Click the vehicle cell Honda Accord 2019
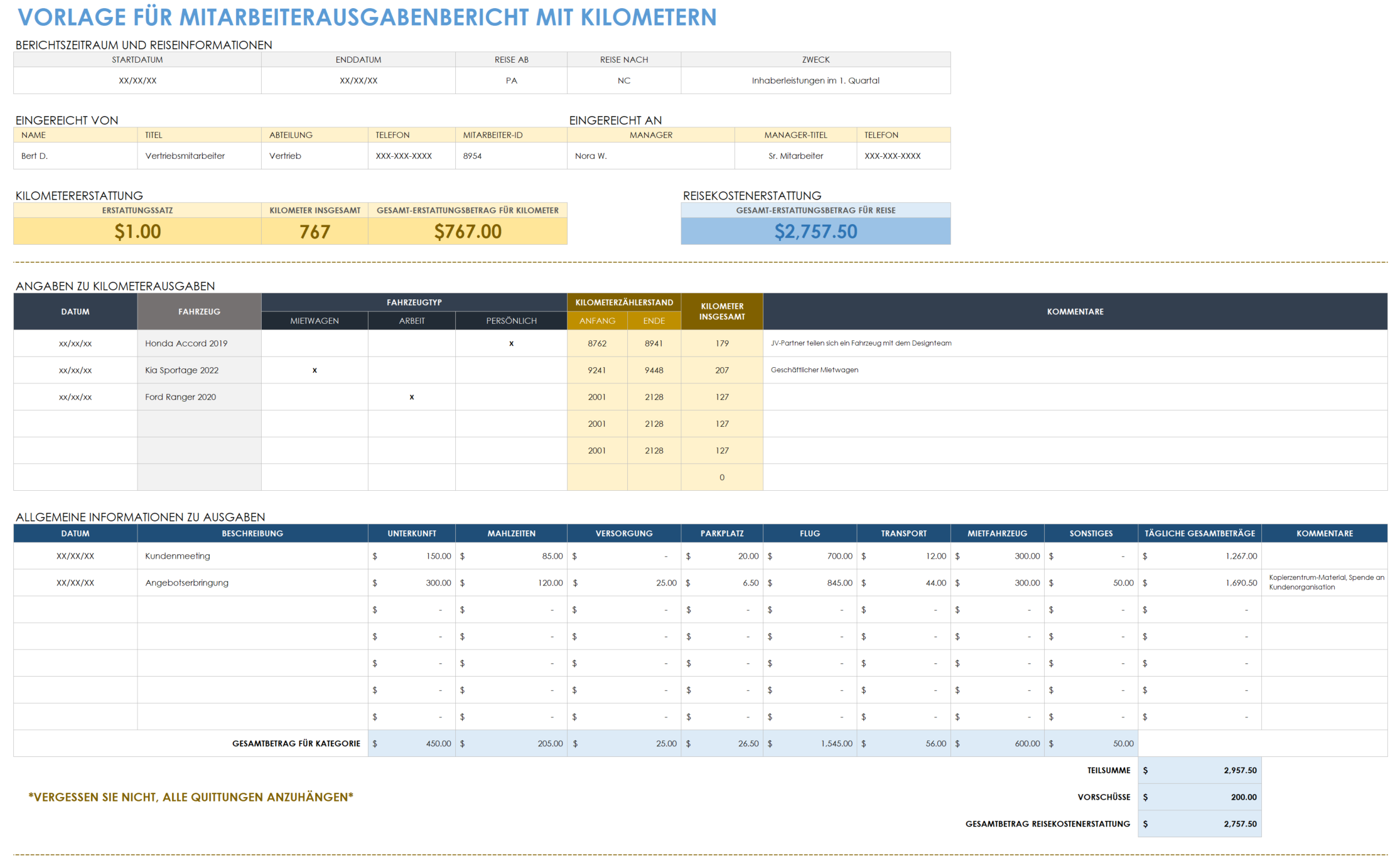1400x863 pixels. pyautogui.click(x=199, y=343)
